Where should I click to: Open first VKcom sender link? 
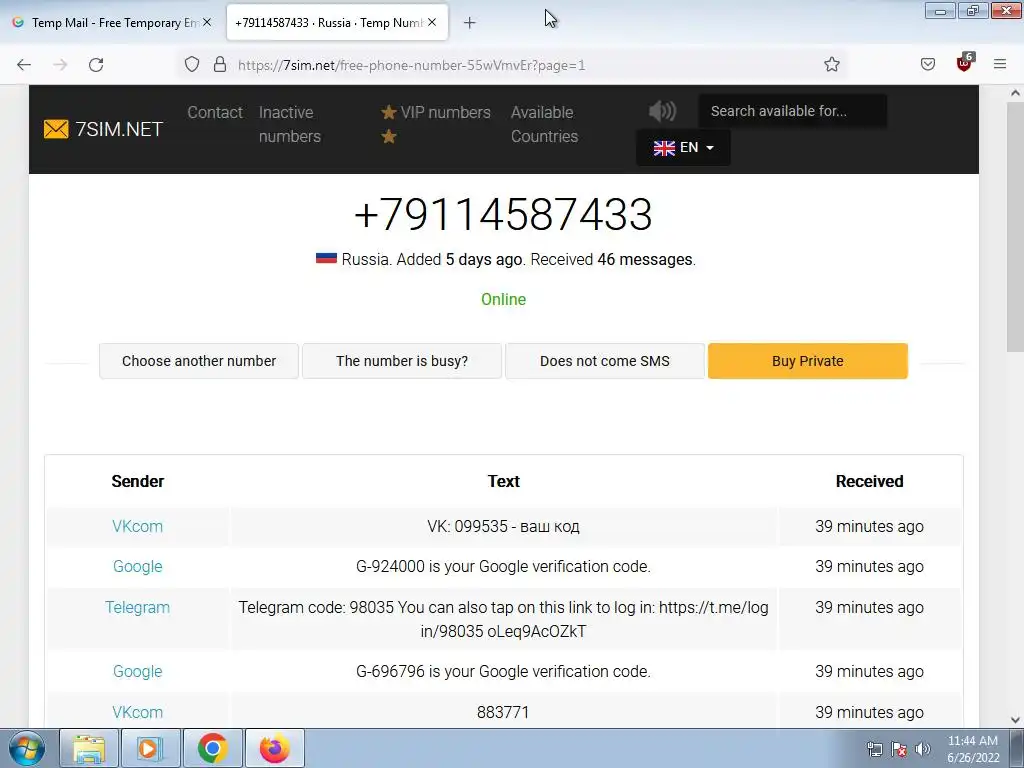137,526
